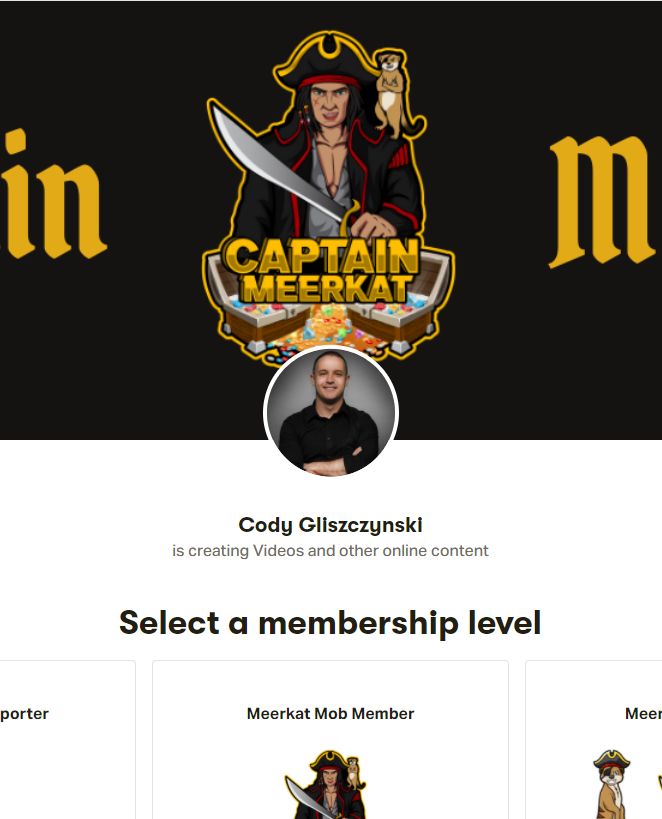The width and height of the screenshot is (662, 819).
Task: Click the pirate's cutlass blade in the banner logo
Action: [x=276, y=163]
